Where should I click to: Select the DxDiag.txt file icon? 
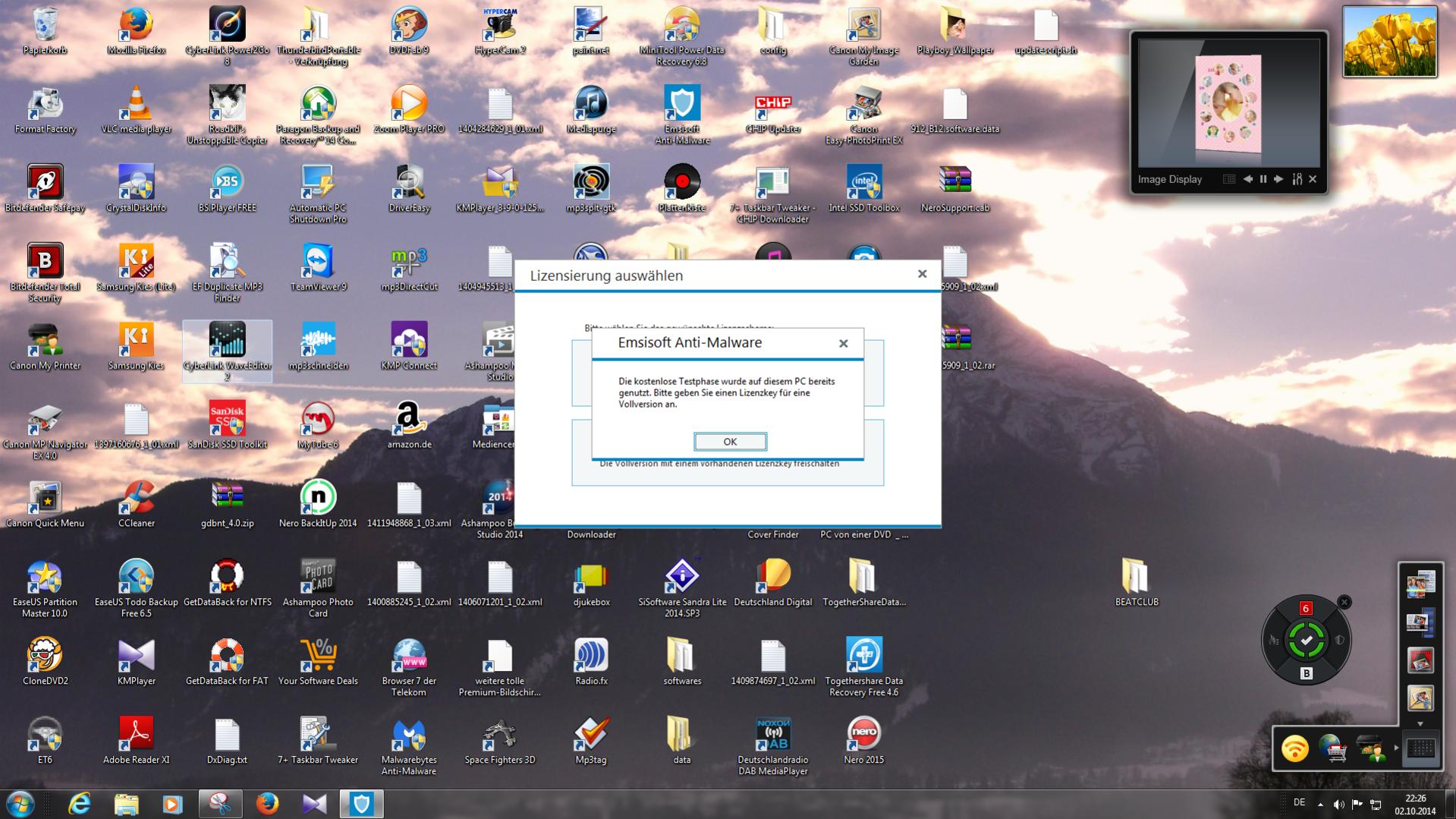tap(227, 742)
